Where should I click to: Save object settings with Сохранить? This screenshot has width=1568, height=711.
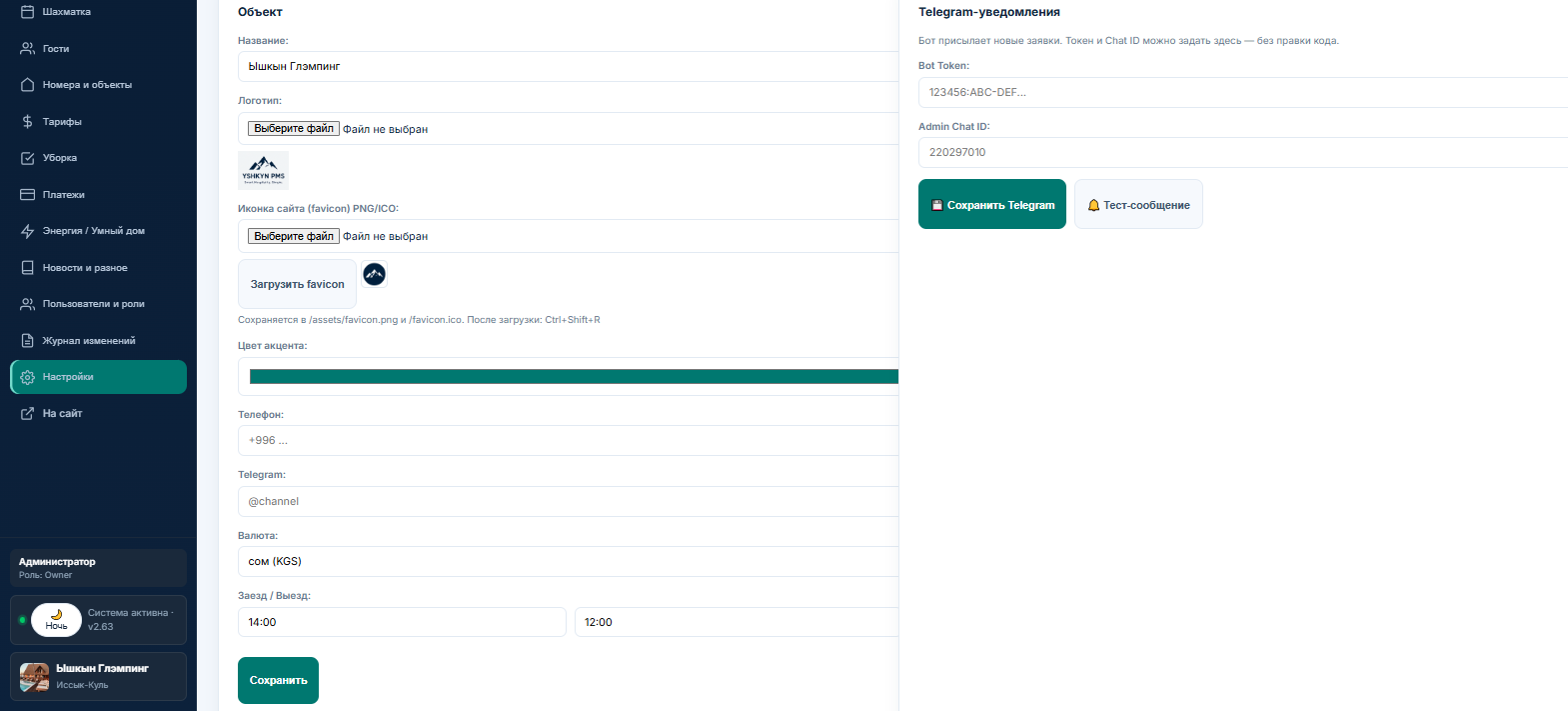click(278, 680)
